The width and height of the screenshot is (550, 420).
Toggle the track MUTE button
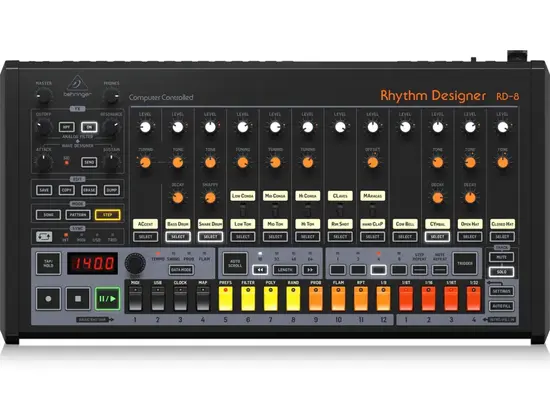click(x=502, y=257)
